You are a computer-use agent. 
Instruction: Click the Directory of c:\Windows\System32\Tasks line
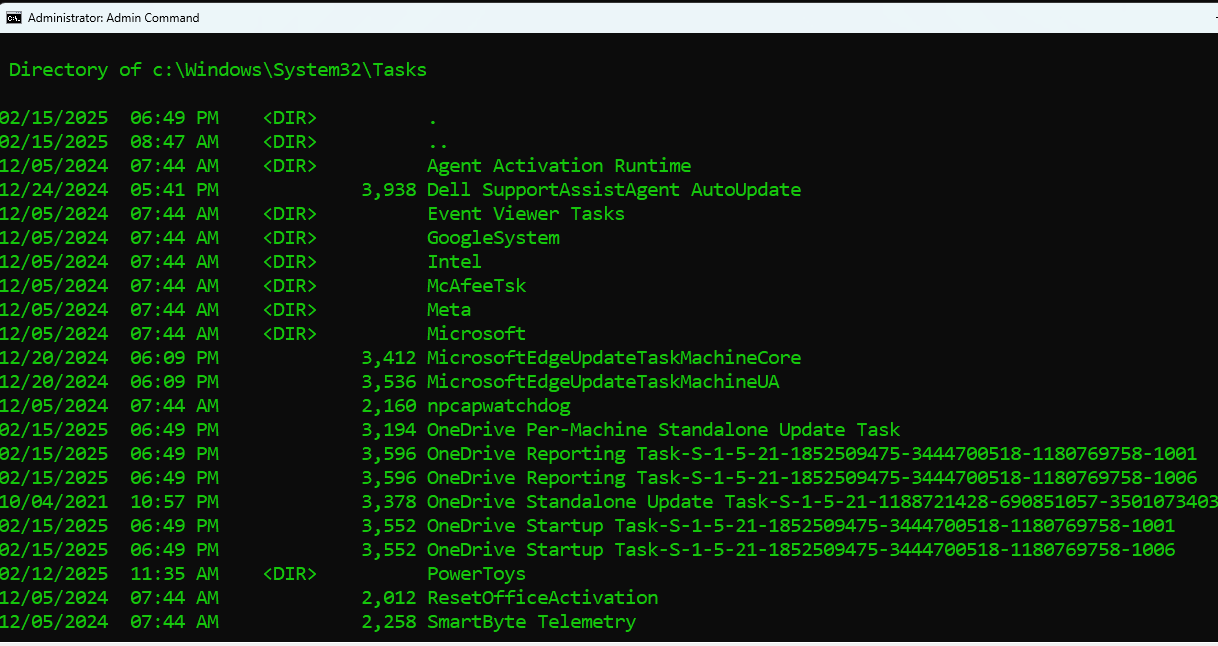coord(218,70)
